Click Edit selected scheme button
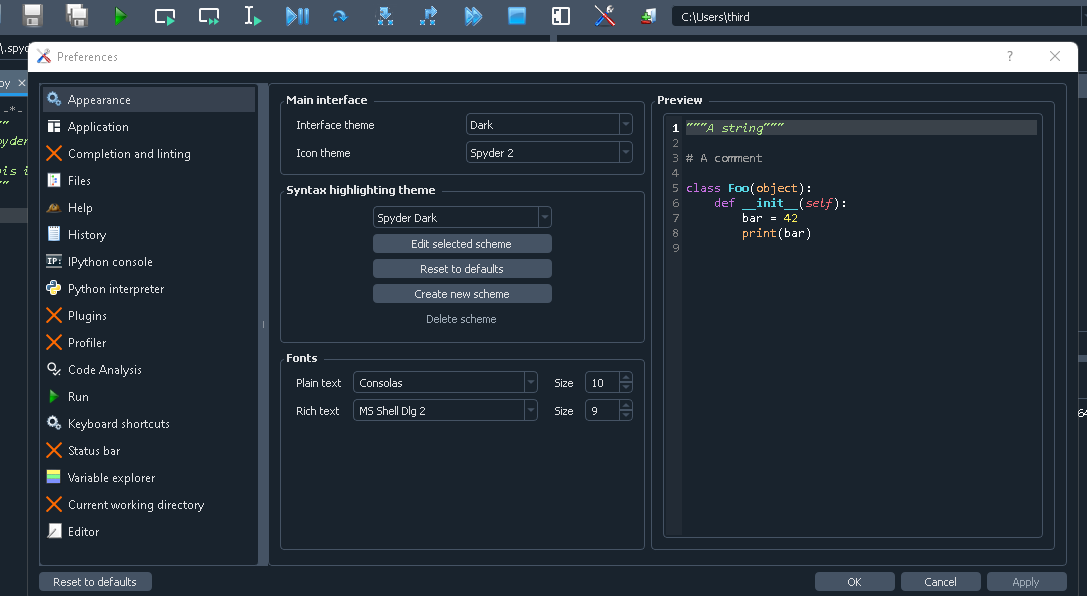The width and height of the screenshot is (1087, 596). click(462, 244)
